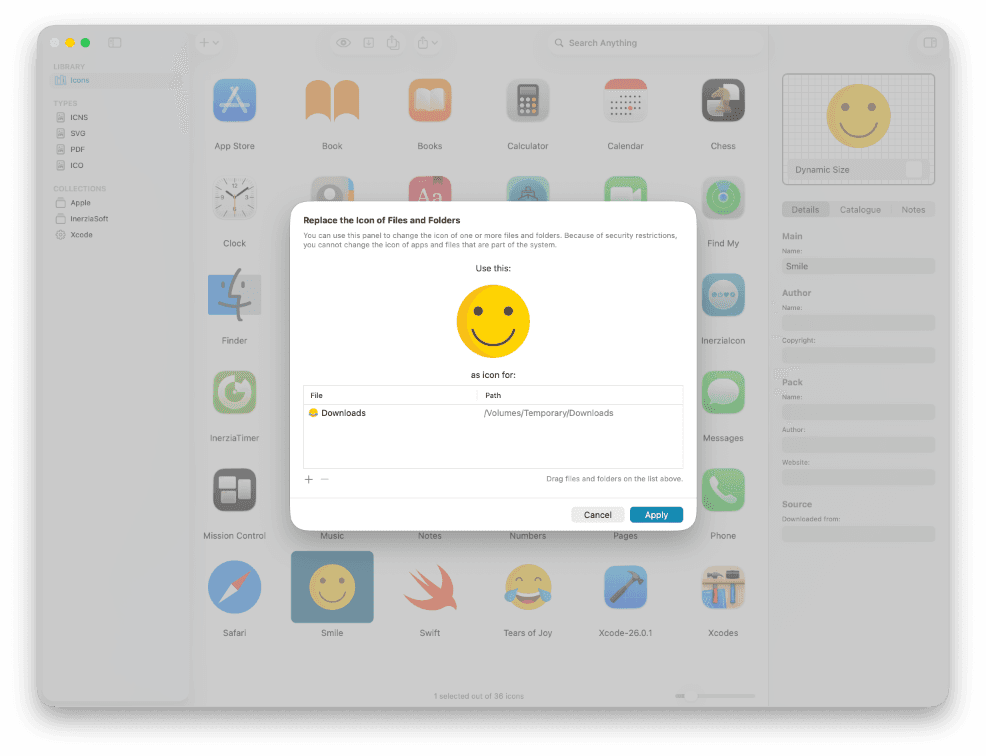Image resolution: width=986 pixels, height=756 pixels.
Task: Switch to the Catalogue tab
Action: (860, 209)
